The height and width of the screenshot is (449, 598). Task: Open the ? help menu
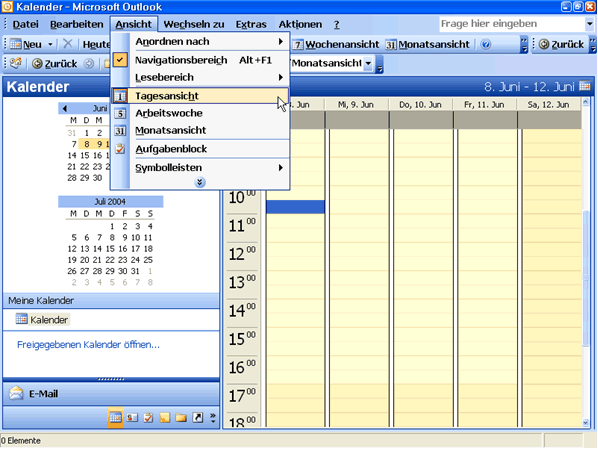click(x=336, y=24)
